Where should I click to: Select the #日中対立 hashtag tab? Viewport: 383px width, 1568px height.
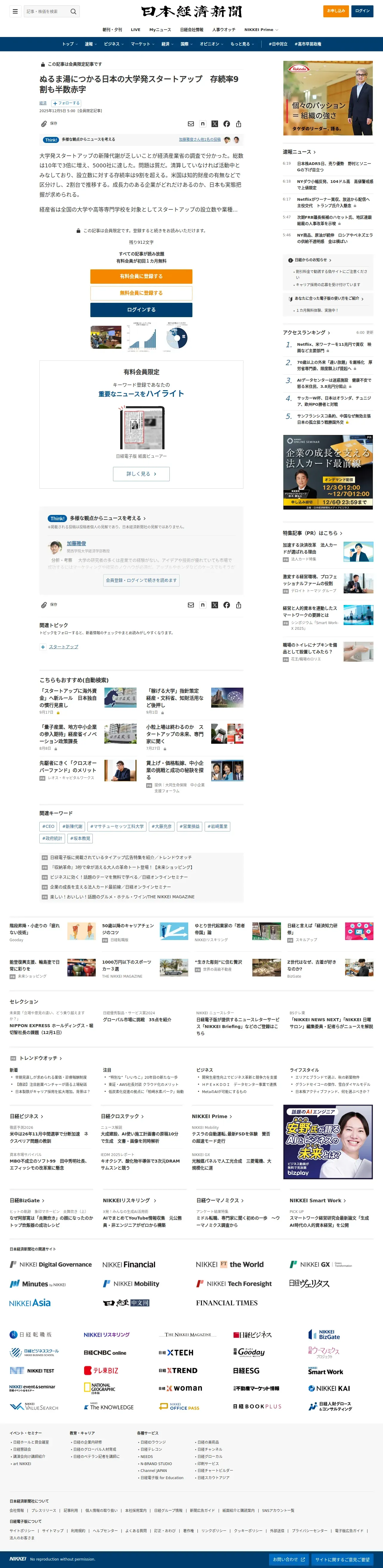278,44
